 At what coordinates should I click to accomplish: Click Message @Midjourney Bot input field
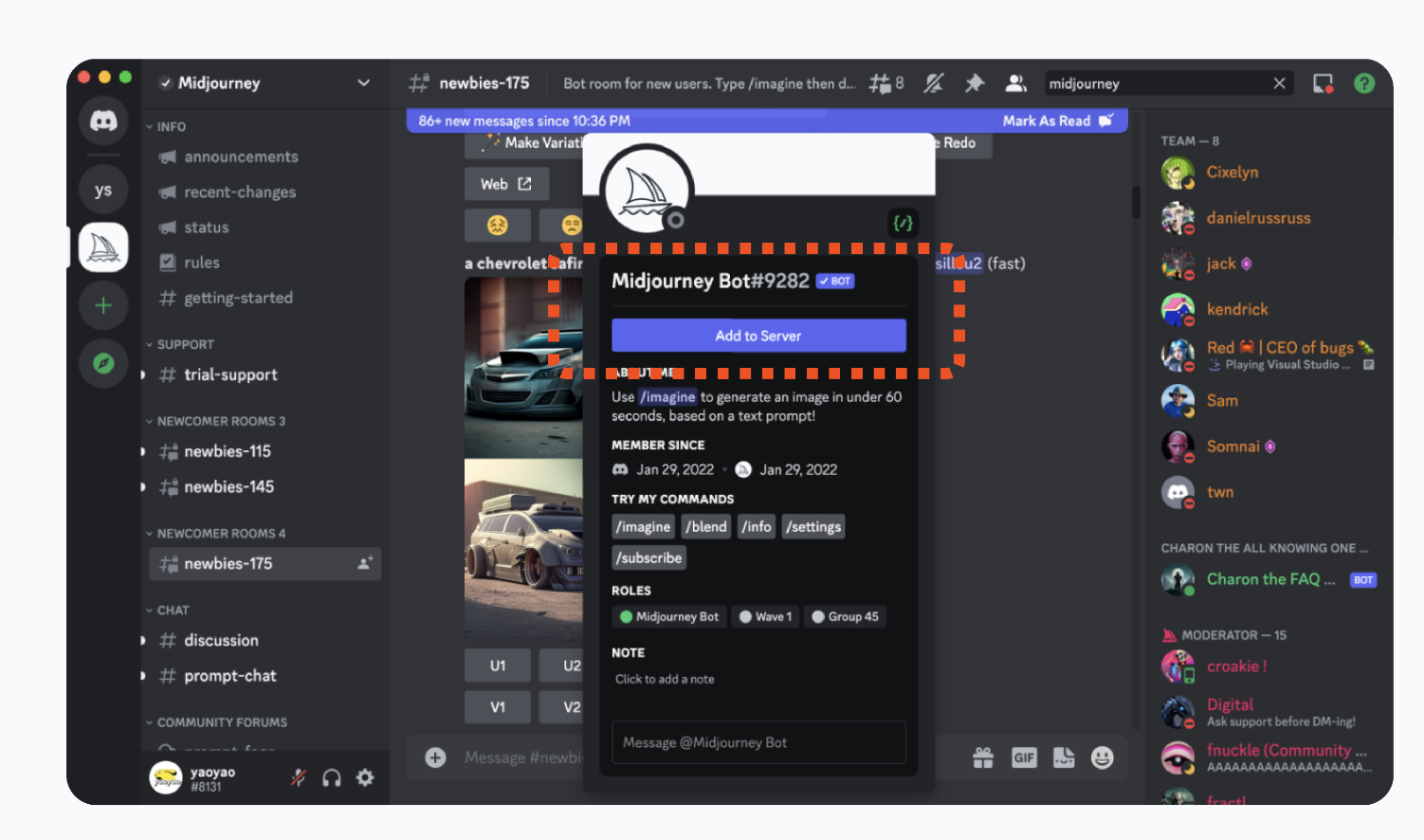click(758, 742)
